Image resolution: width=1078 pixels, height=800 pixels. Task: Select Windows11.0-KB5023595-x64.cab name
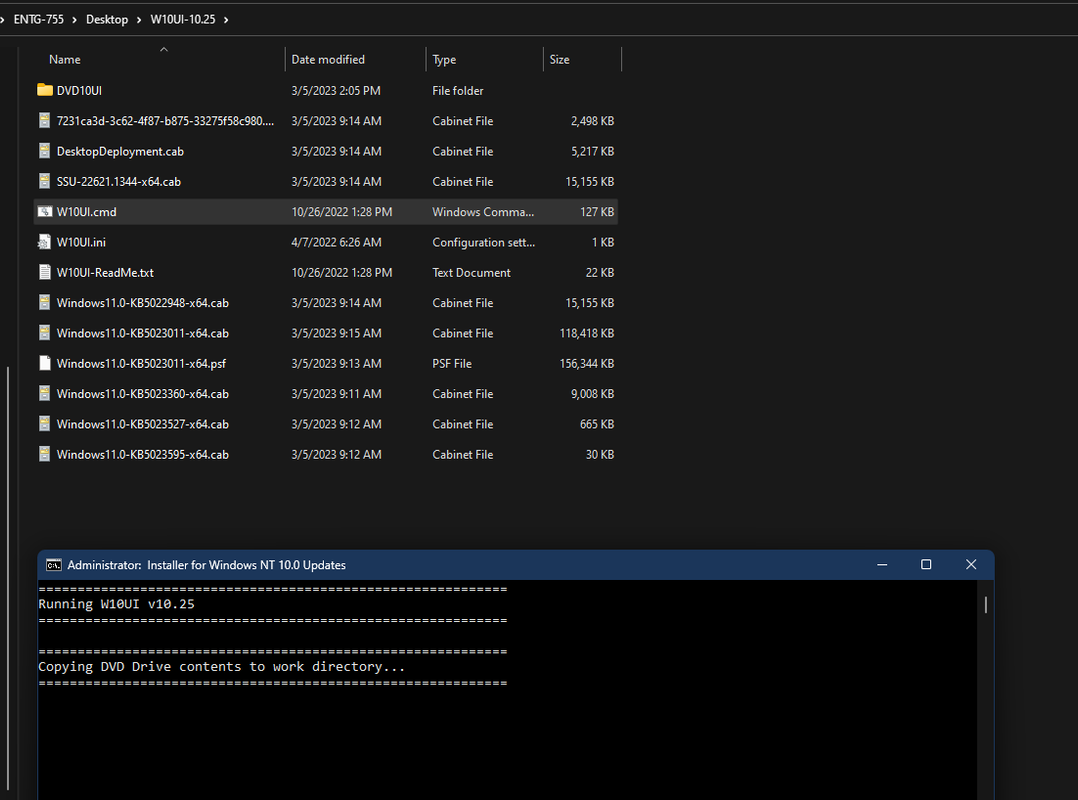[x=143, y=454]
